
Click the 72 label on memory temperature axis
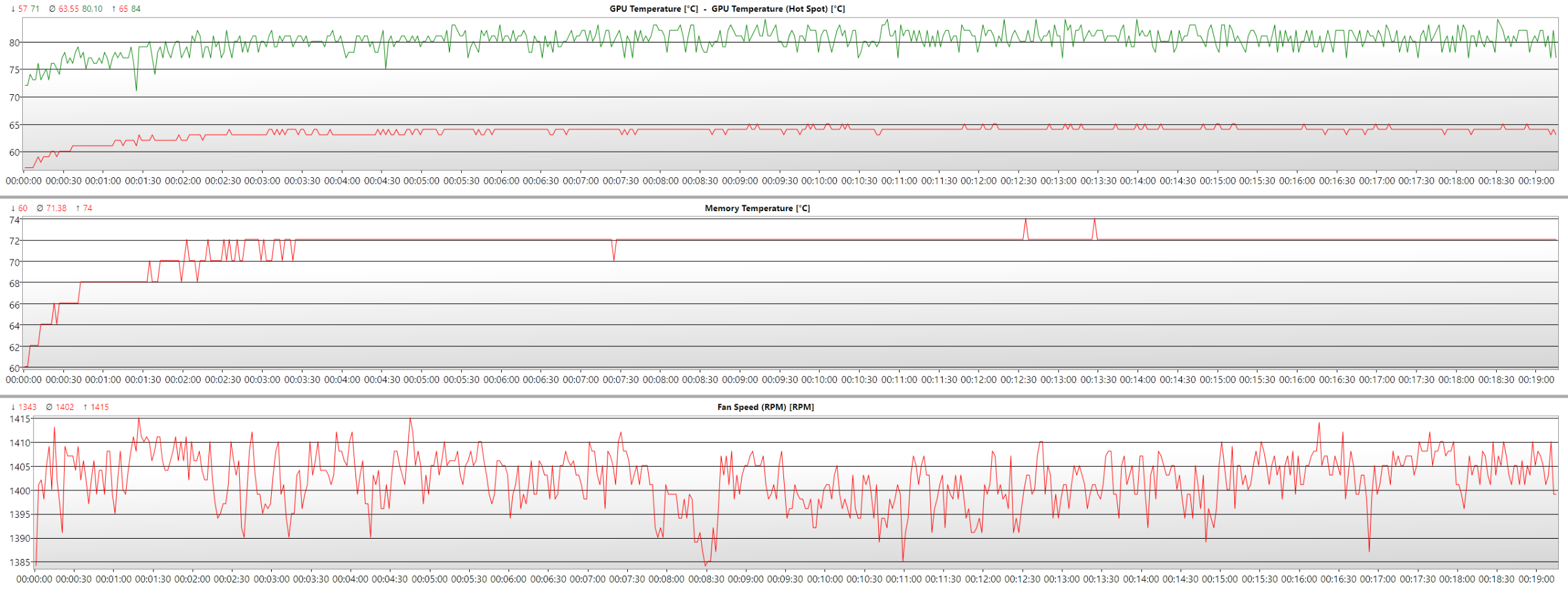click(14, 241)
